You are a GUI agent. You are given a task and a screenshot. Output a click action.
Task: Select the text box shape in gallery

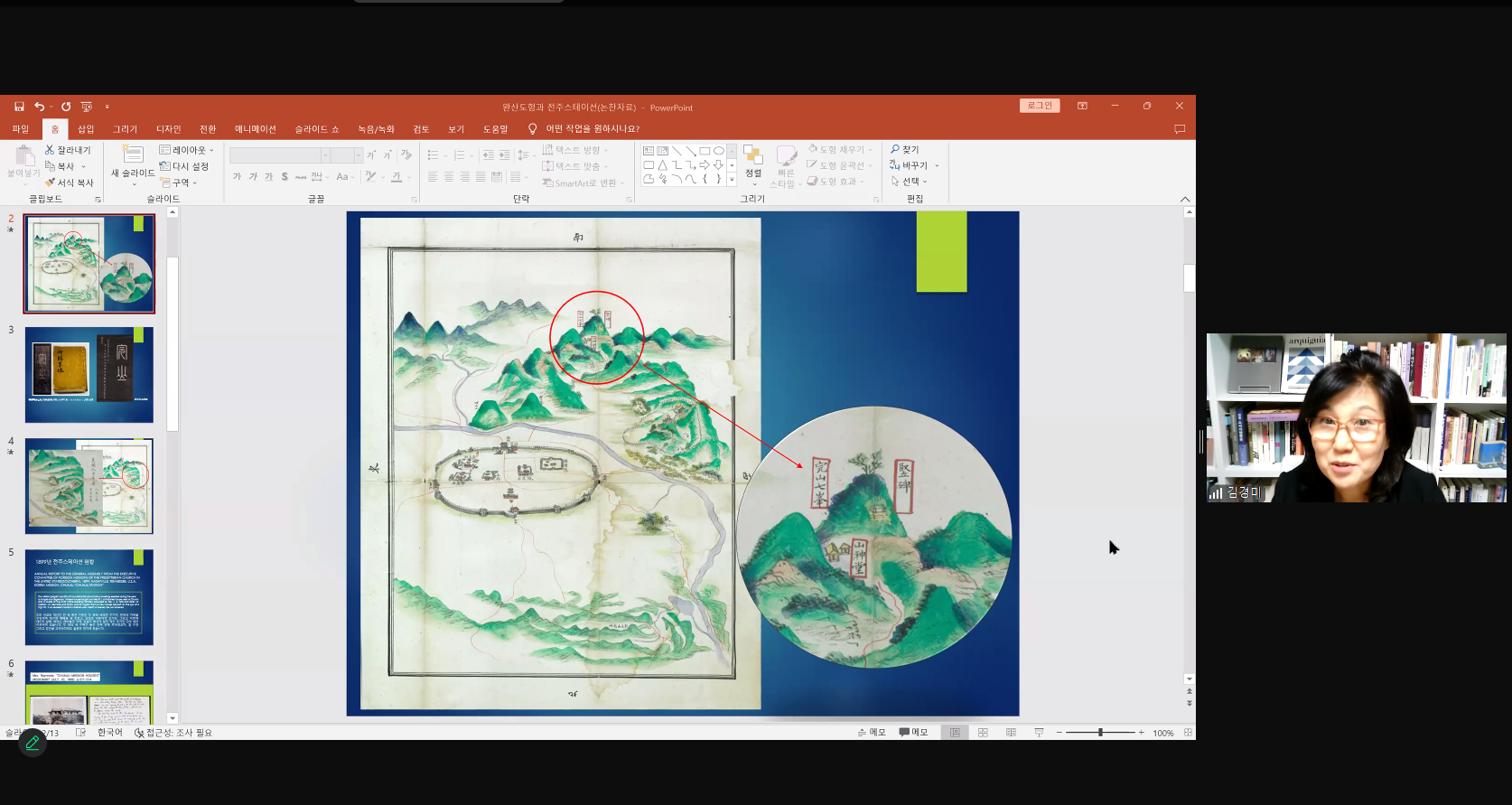(x=649, y=151)
